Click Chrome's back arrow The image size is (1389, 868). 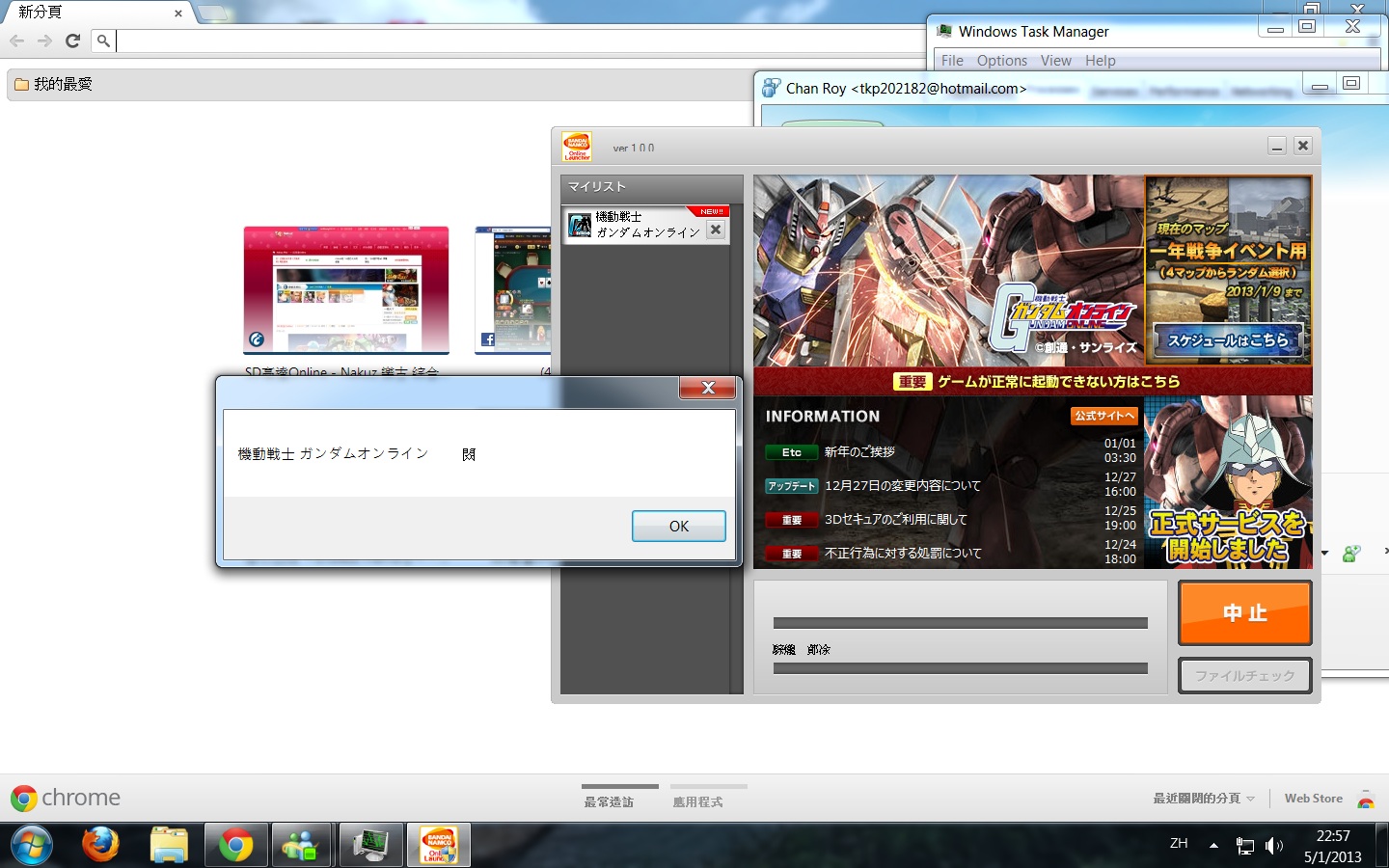[17, 41]
